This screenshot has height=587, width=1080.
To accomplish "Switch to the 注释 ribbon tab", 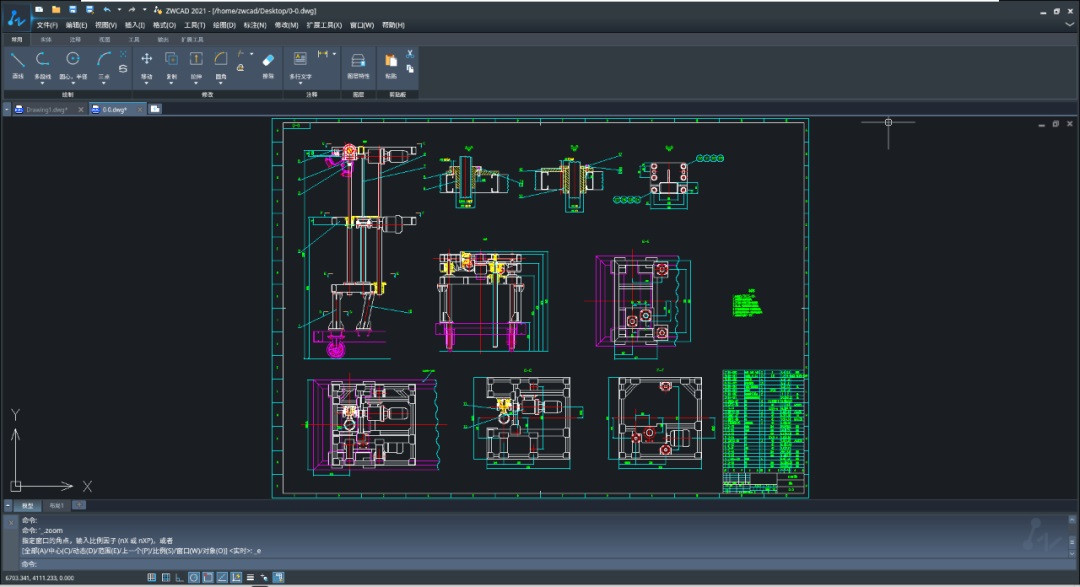I will coord(75,39).
